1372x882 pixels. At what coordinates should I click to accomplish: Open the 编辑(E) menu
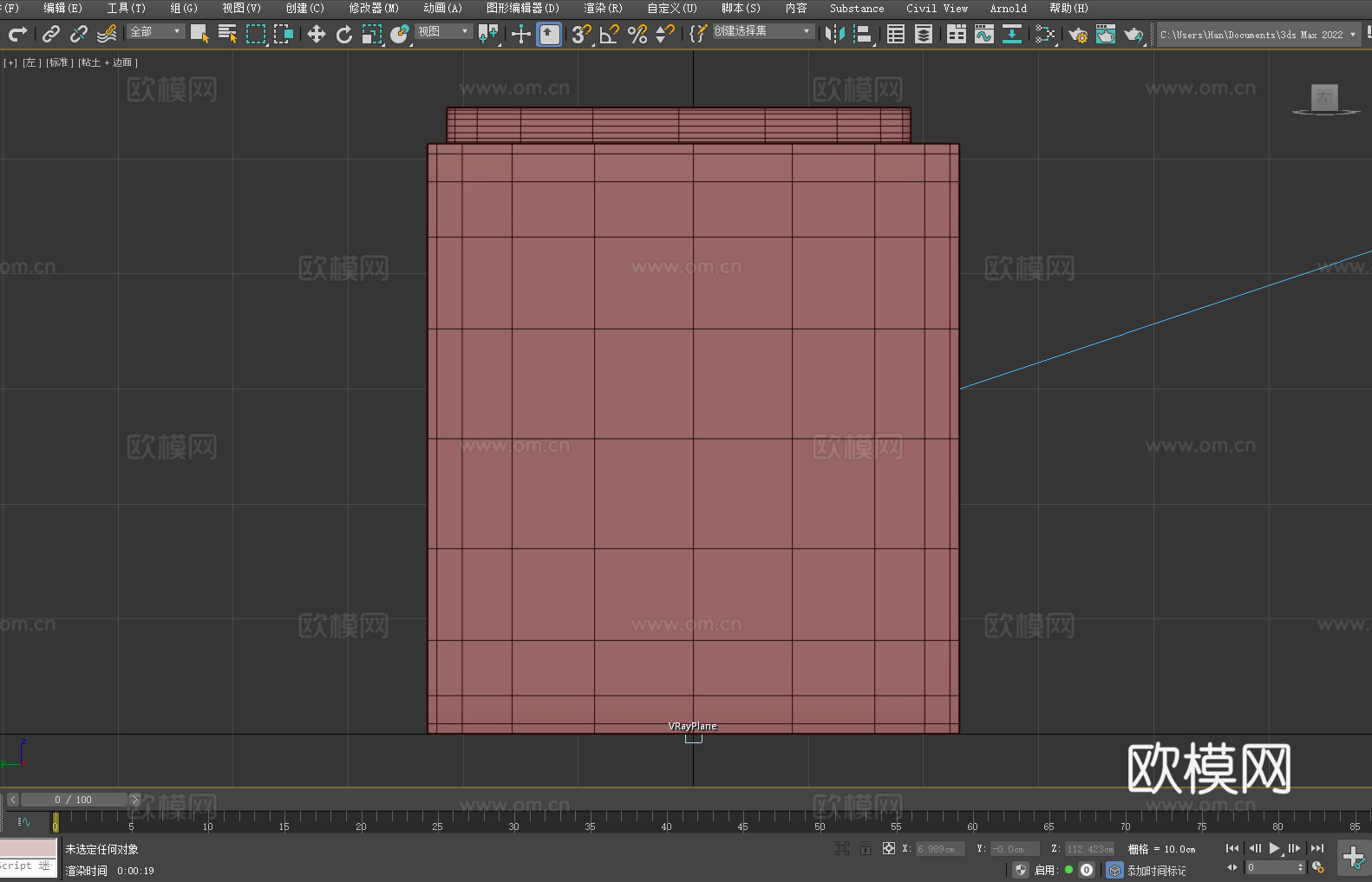click(x=63, y=8)
